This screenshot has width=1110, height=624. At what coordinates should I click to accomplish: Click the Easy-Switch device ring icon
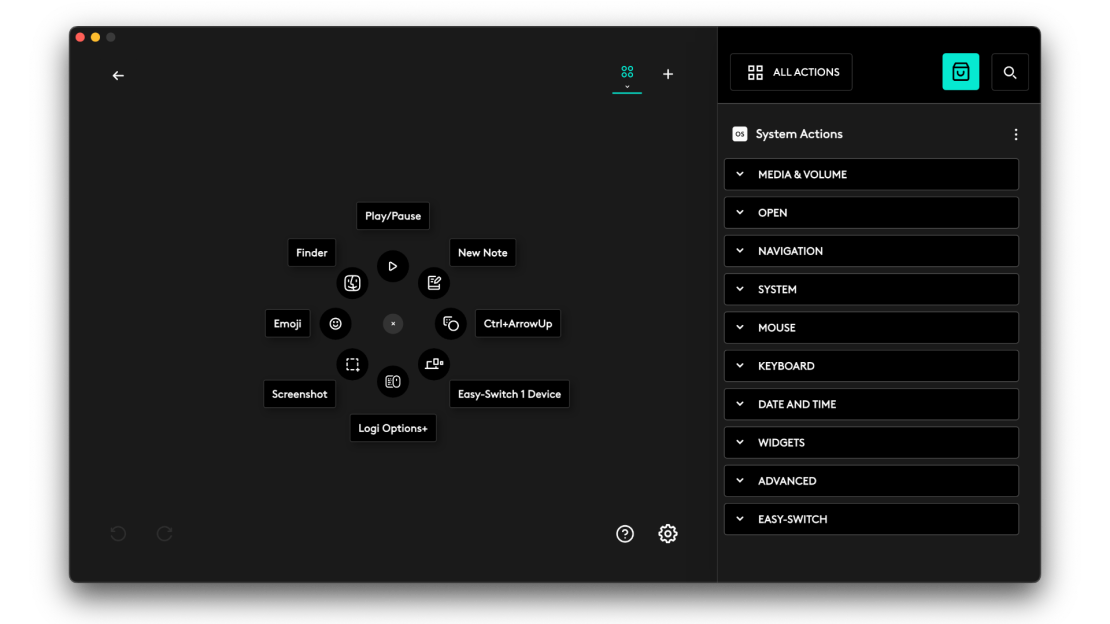[x=433, y=364]
